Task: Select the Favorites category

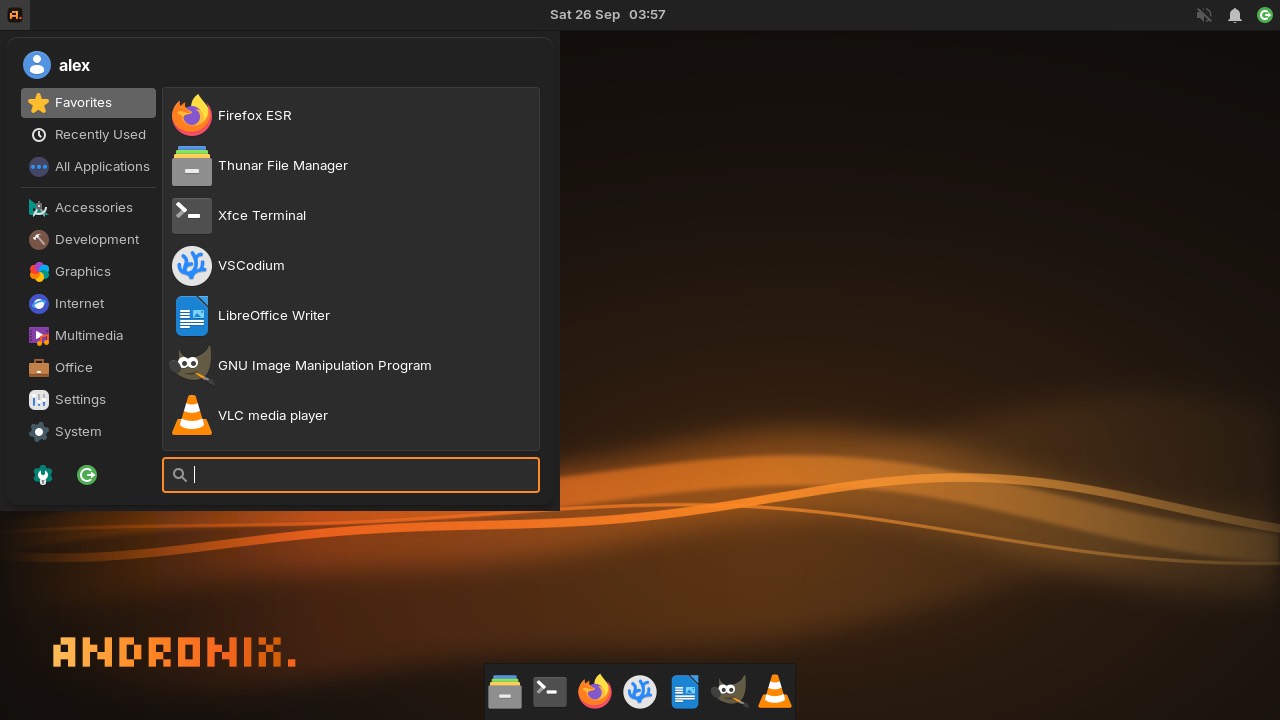Action: coord(88,102)
